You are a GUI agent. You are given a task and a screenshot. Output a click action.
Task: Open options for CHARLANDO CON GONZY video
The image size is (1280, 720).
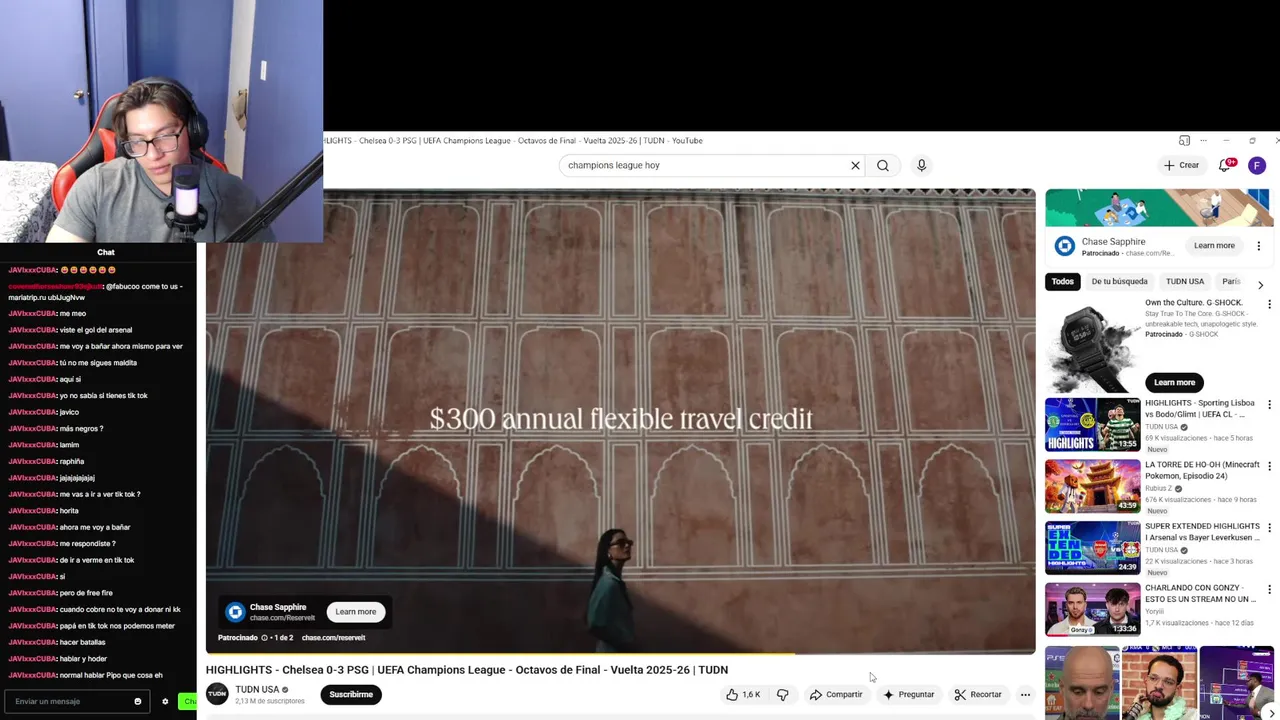tap(1269, 589)
